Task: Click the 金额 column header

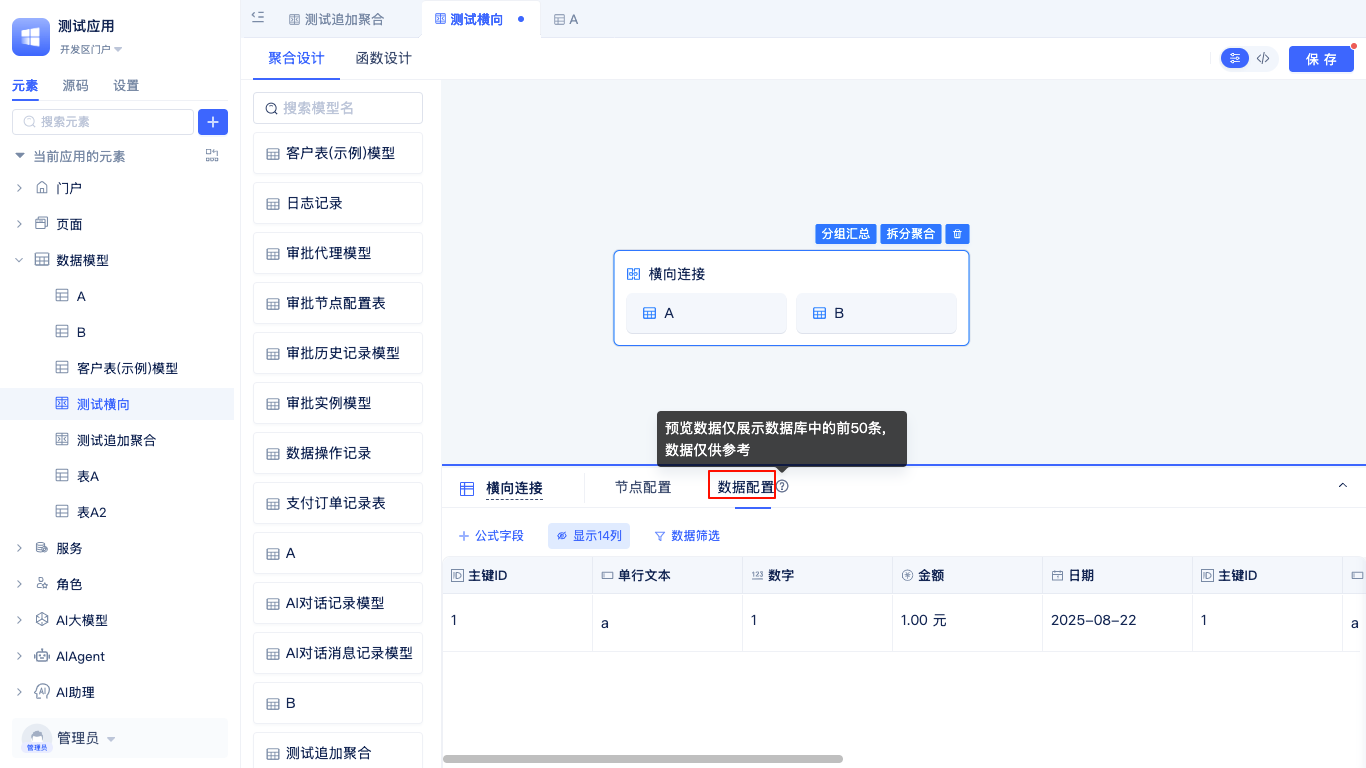Action: click(967, 575)
